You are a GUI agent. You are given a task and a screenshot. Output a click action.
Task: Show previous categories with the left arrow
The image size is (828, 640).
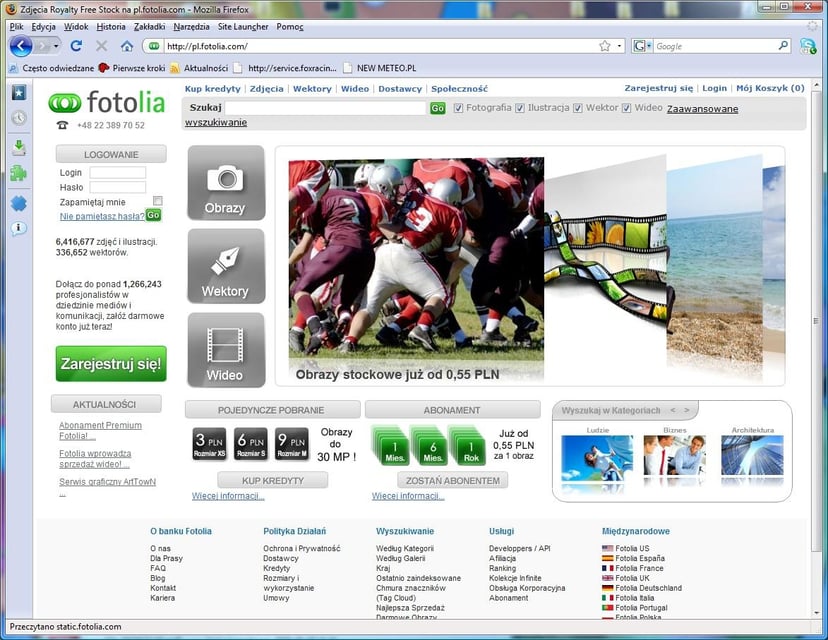(x=673, y=410)
